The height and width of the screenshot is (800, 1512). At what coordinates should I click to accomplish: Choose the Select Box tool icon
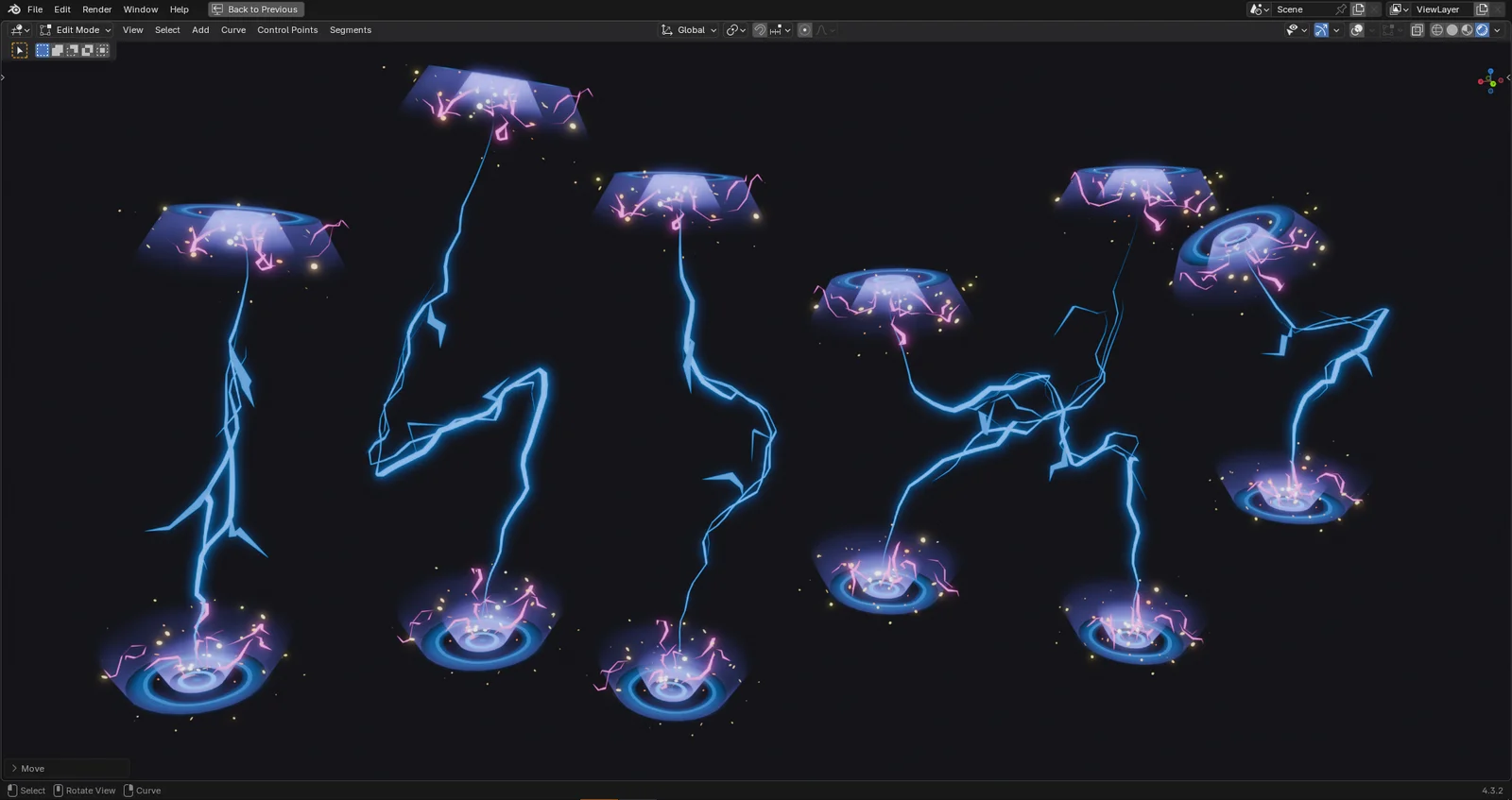pos(20,50)
